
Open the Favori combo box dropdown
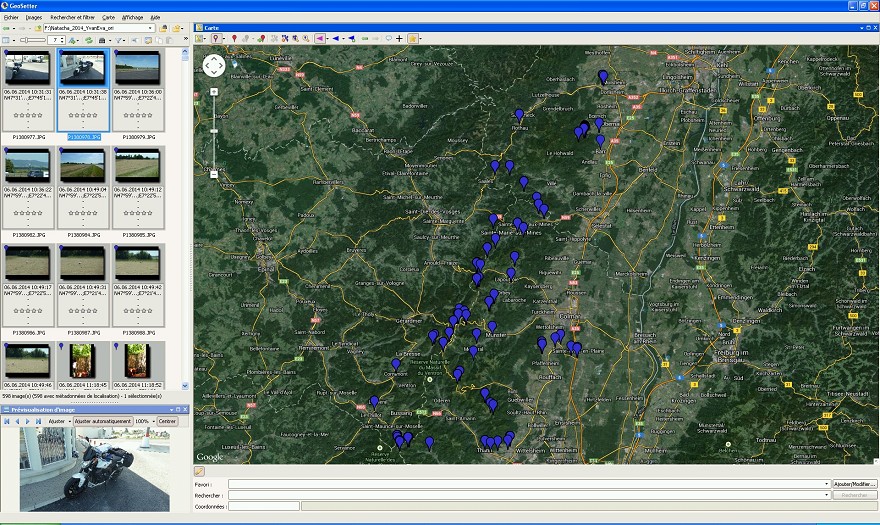(x=826, y=483)
